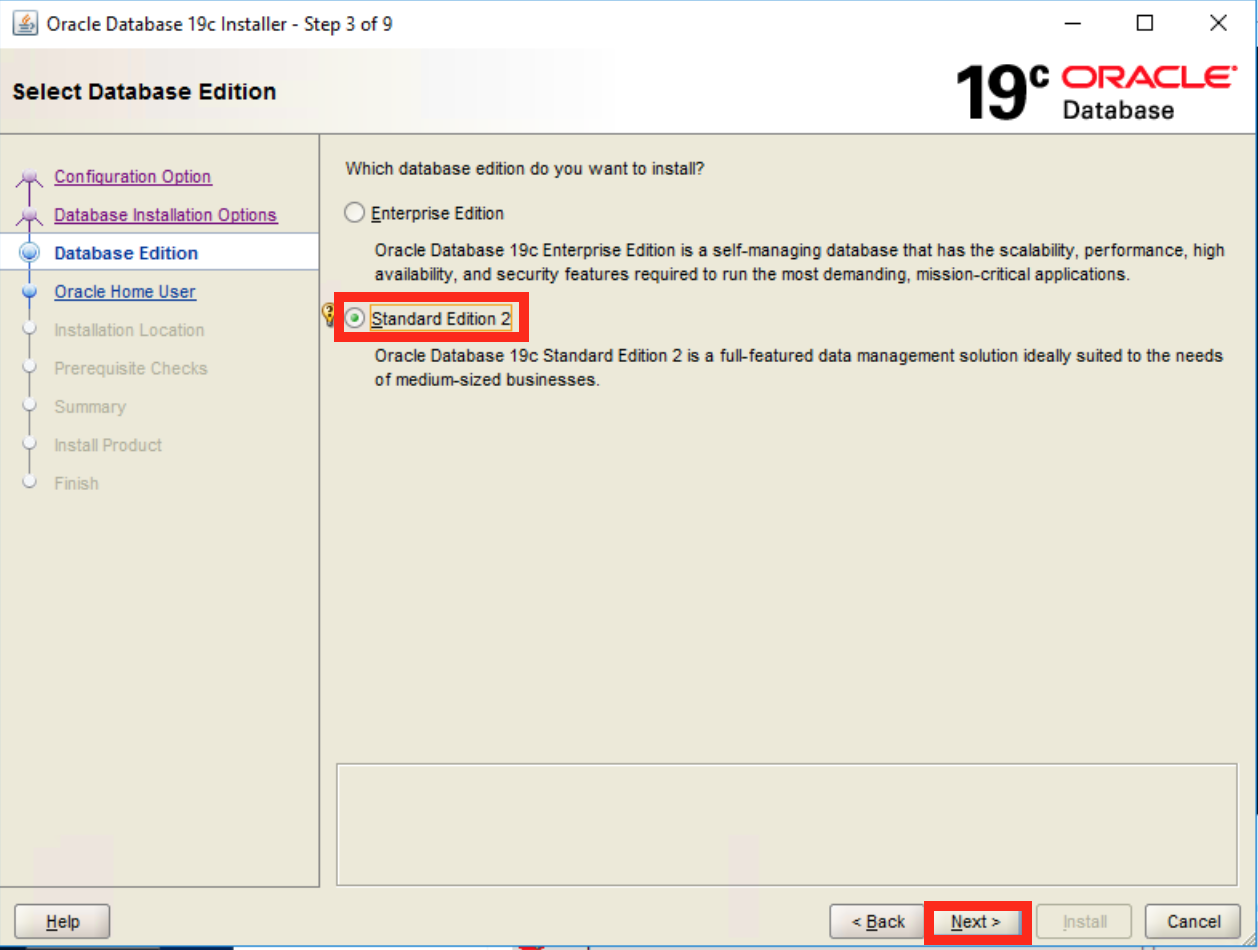Viewport: 1258px width, 950px height.
Task: Click the Database Edition active step bullet
Action: point(29,253)
